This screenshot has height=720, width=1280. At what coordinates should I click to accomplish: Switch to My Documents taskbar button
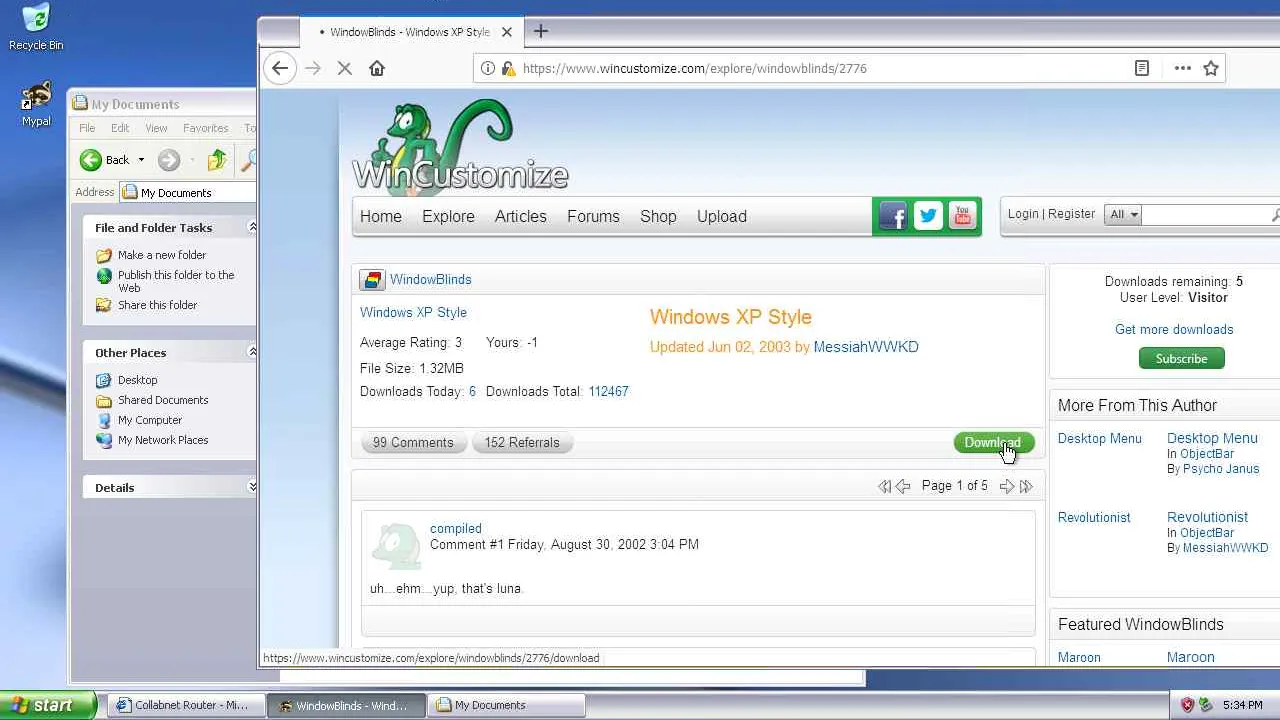coord(506,705)
